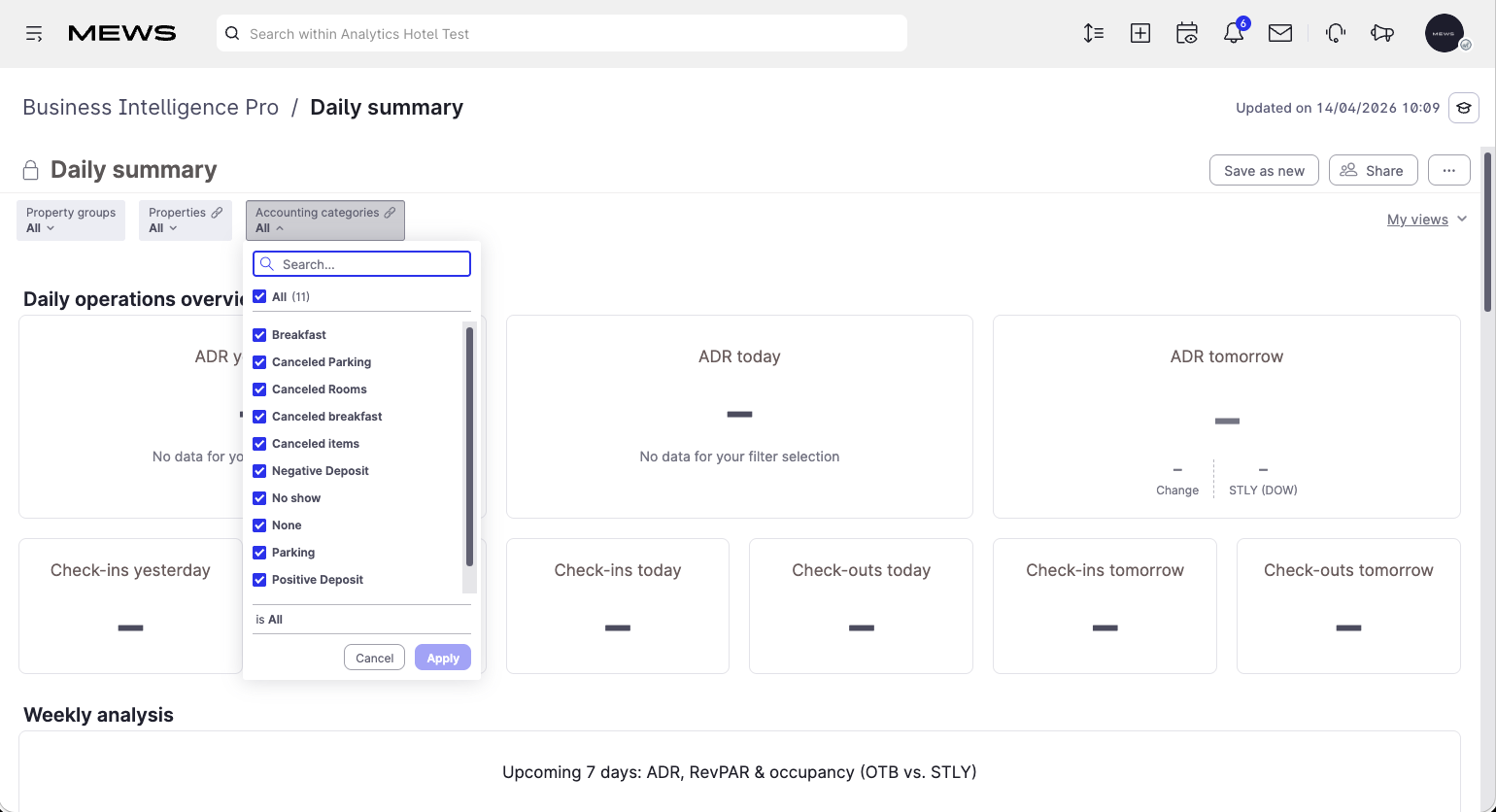
Task: Open notifications bell with badge 6
Action: pyautogui.click(x=1234, y=32)
